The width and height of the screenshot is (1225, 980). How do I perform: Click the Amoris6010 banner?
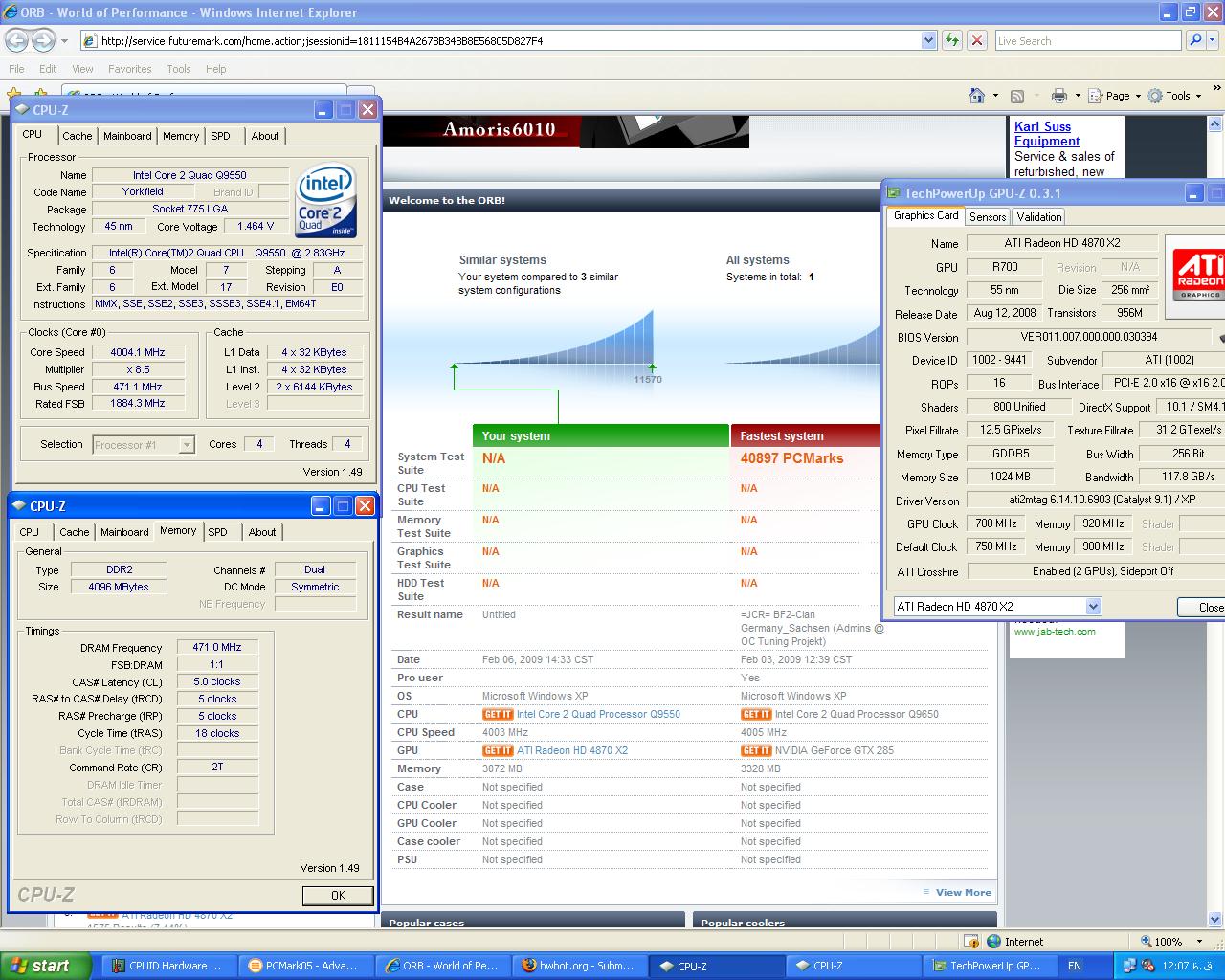tap(566, 132)
